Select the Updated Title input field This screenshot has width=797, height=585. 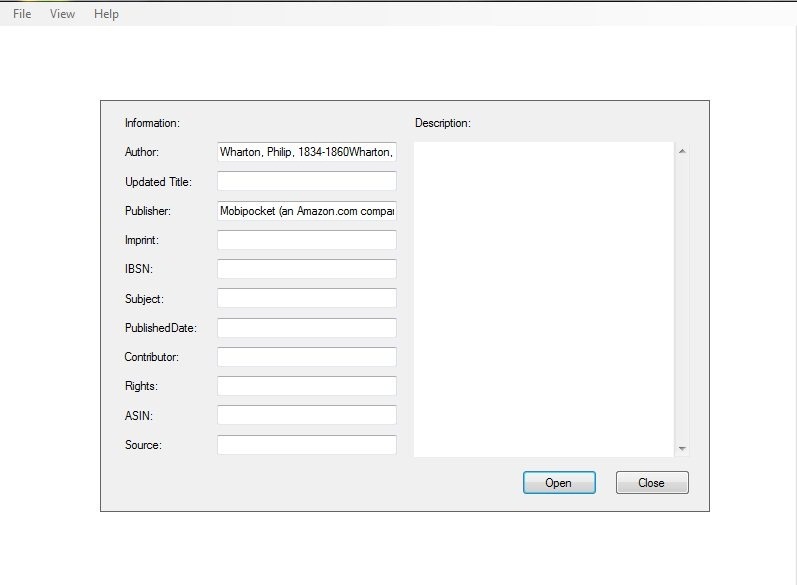coord(306,181)
